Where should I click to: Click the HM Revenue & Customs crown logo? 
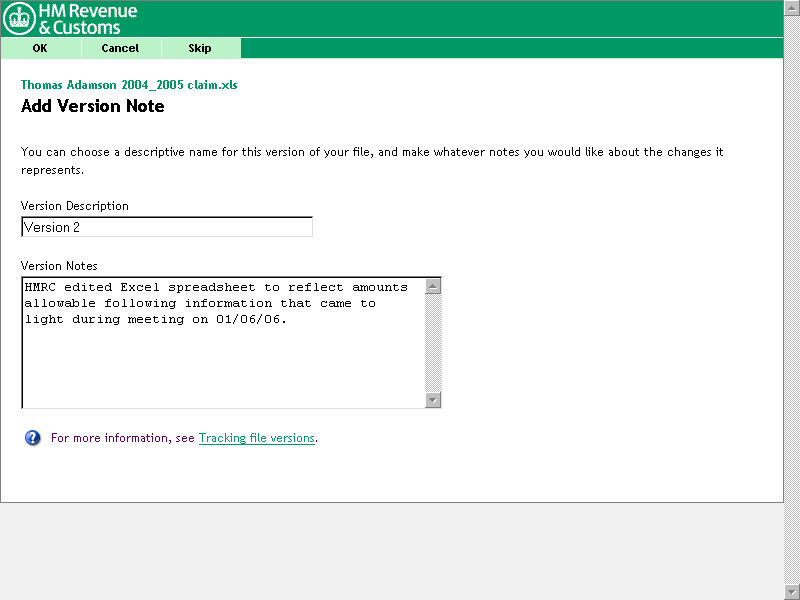coord(20,19)
